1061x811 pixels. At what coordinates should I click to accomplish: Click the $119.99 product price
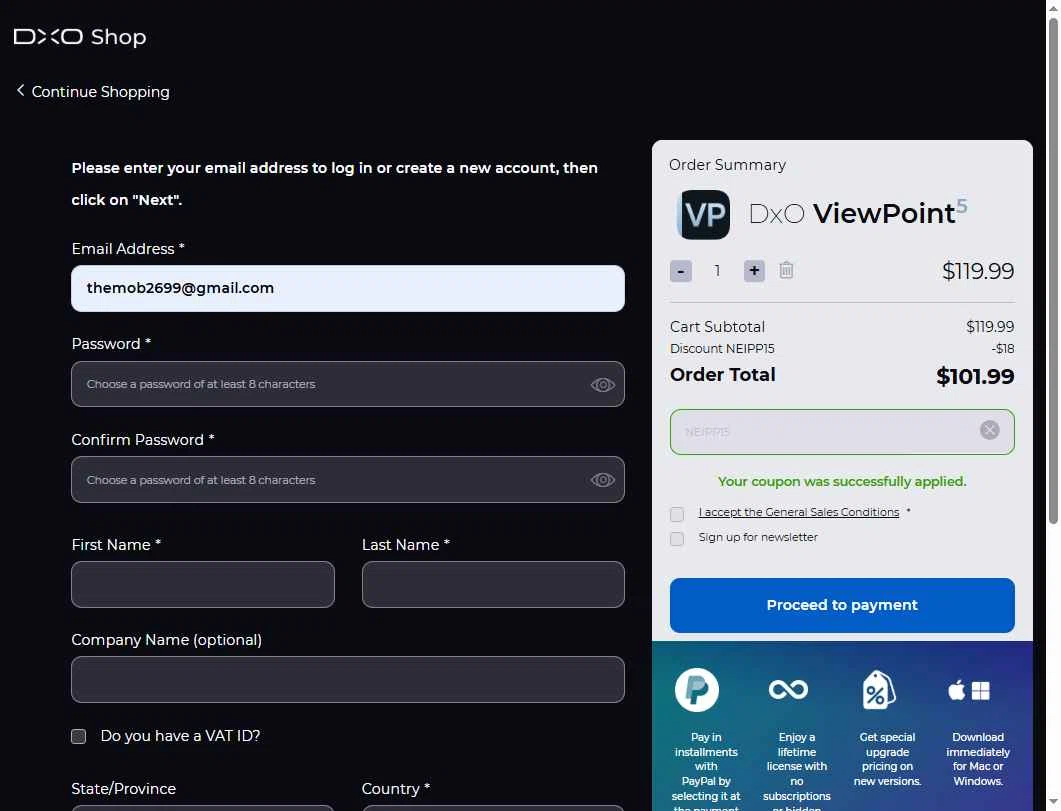(x=978, y=271)
